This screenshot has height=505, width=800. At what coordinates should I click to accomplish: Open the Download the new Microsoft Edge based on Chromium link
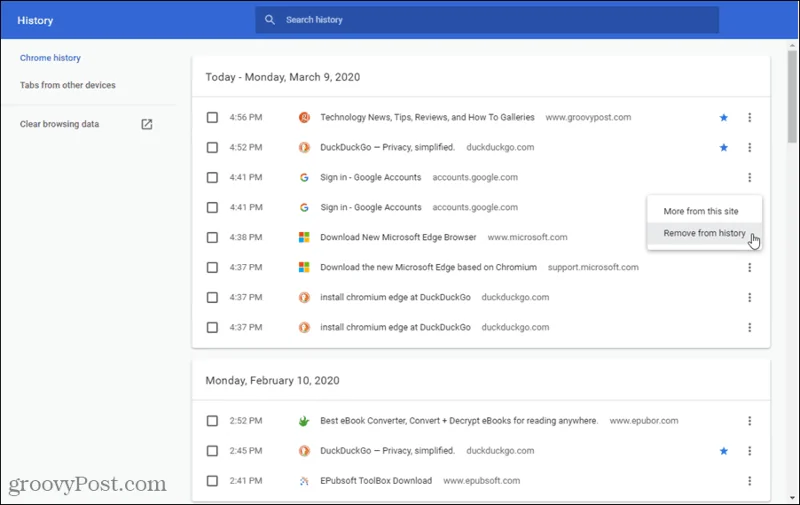tap(428, 267)
